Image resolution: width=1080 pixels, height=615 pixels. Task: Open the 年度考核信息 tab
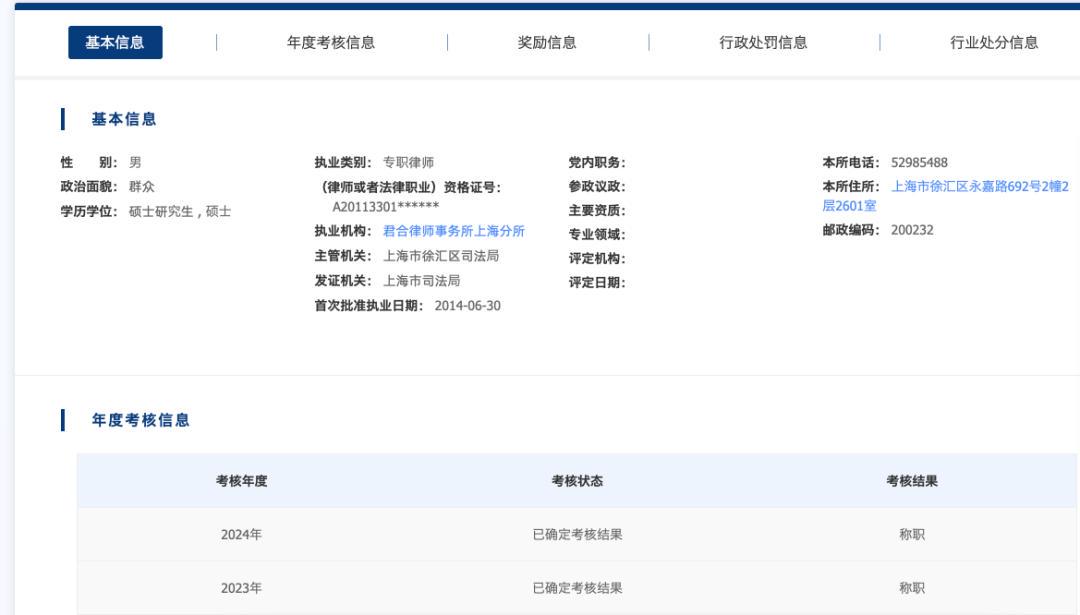(x=331, y=42)
